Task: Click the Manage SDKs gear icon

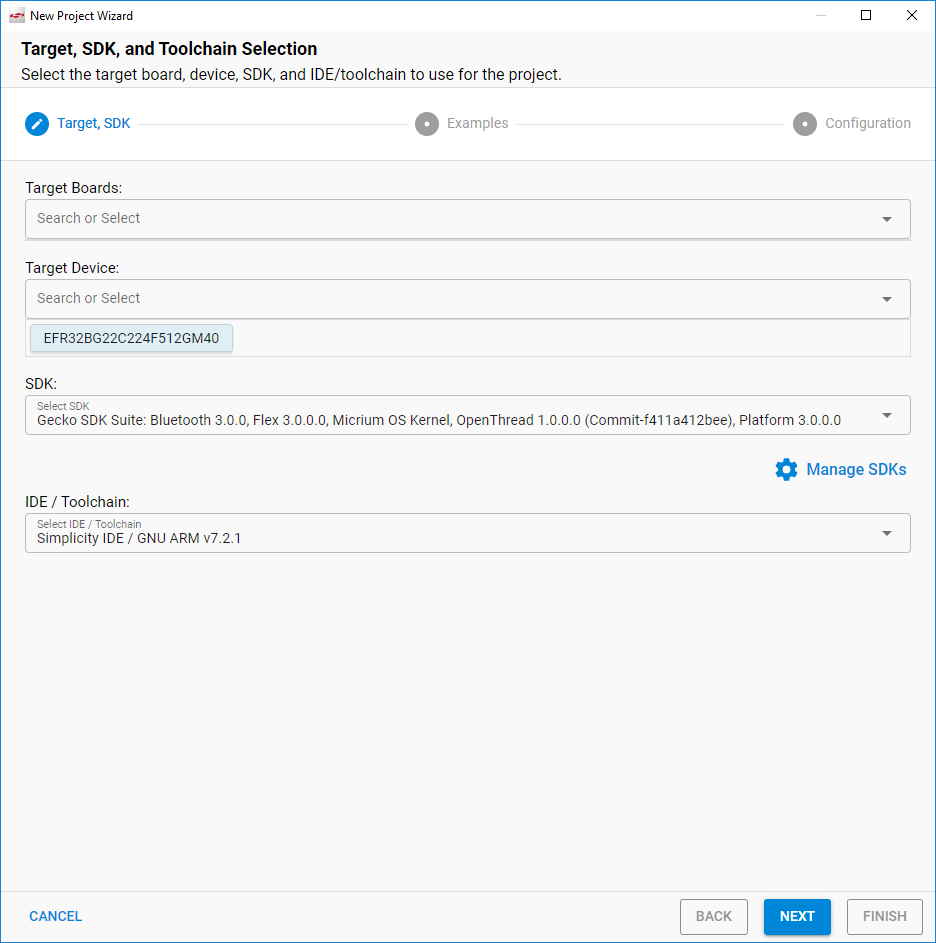Action: [x=786, y=469]
